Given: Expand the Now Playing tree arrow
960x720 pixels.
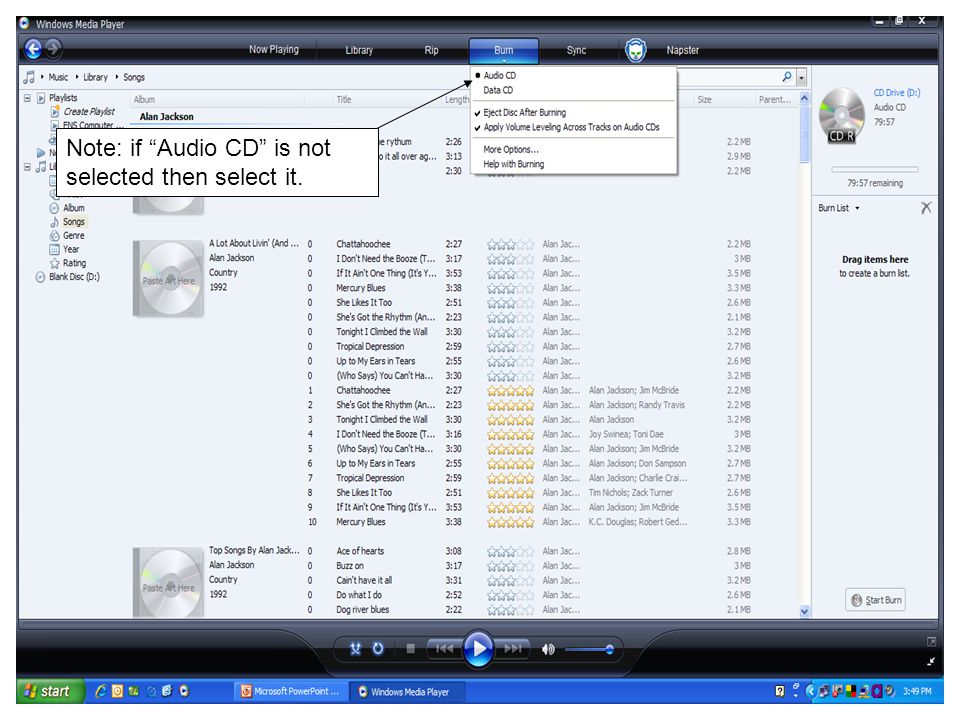Looking at the screenshot, I should click(40, 152).
